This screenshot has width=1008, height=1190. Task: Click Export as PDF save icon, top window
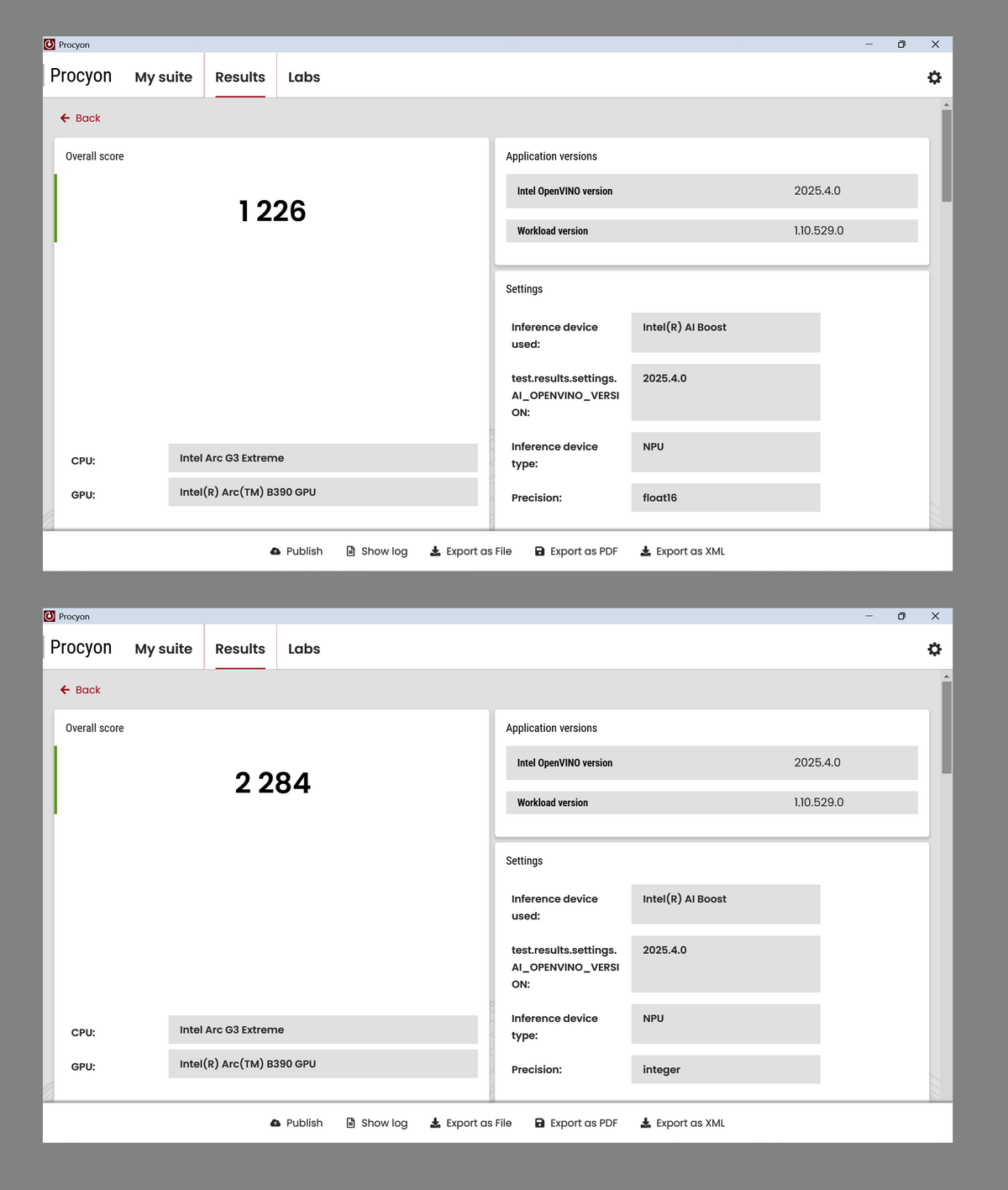pos(540,551)
